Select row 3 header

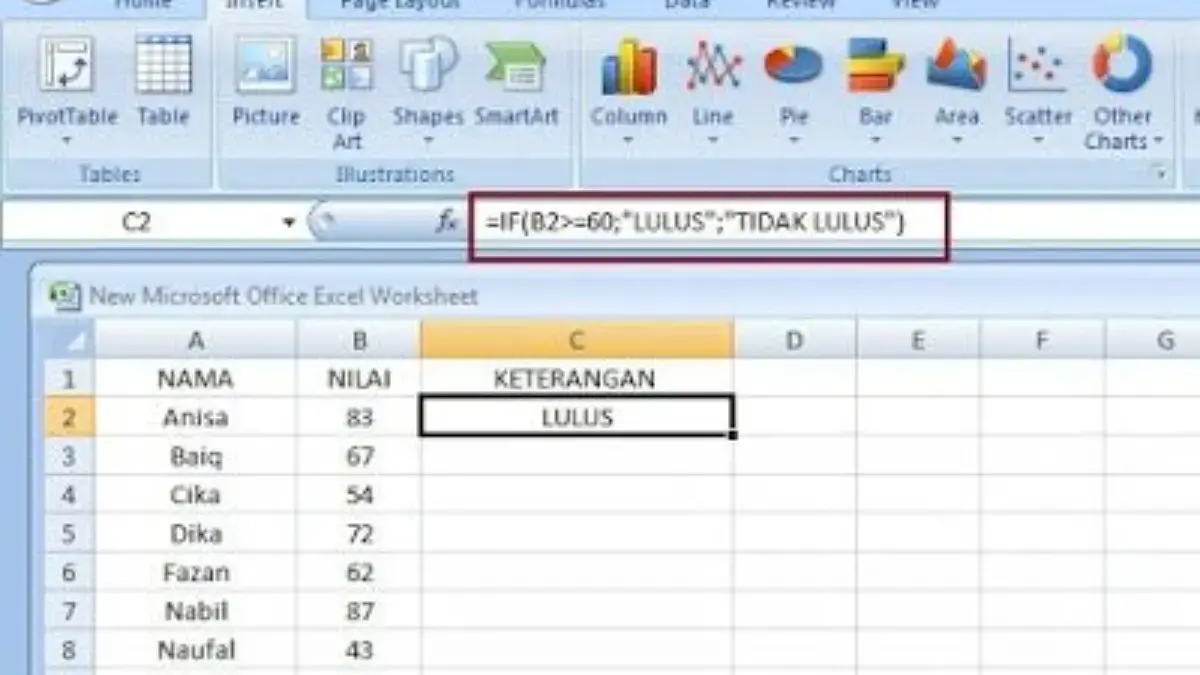[x=68, y=456]
